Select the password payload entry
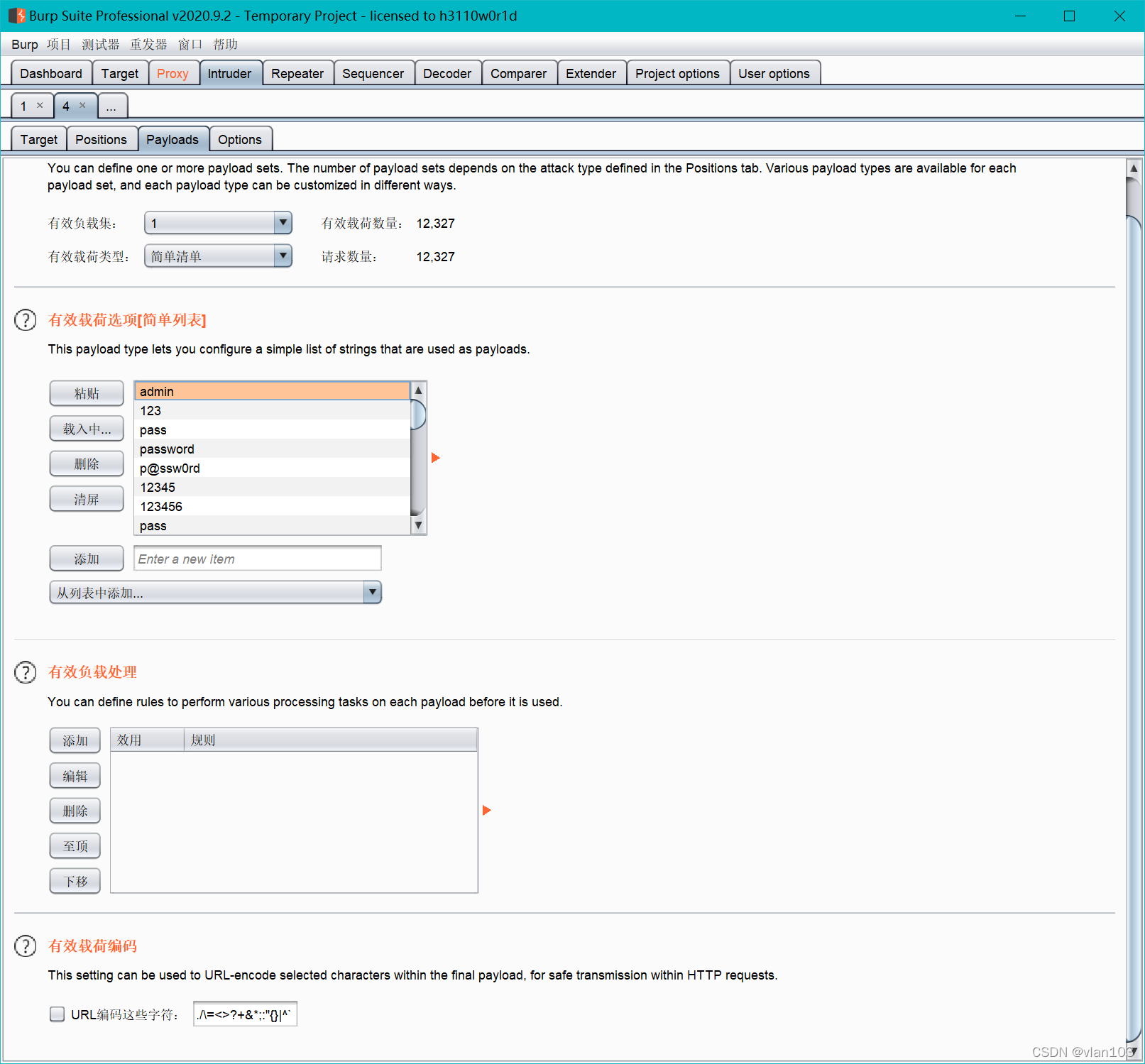This screenshot has width=1145, height=1064. click(273, 449)
